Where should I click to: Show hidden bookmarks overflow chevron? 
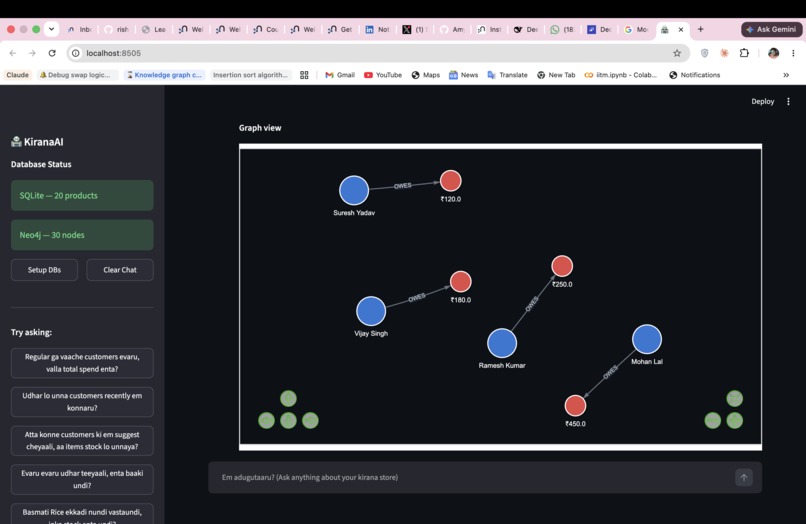(x=786, y=75)
